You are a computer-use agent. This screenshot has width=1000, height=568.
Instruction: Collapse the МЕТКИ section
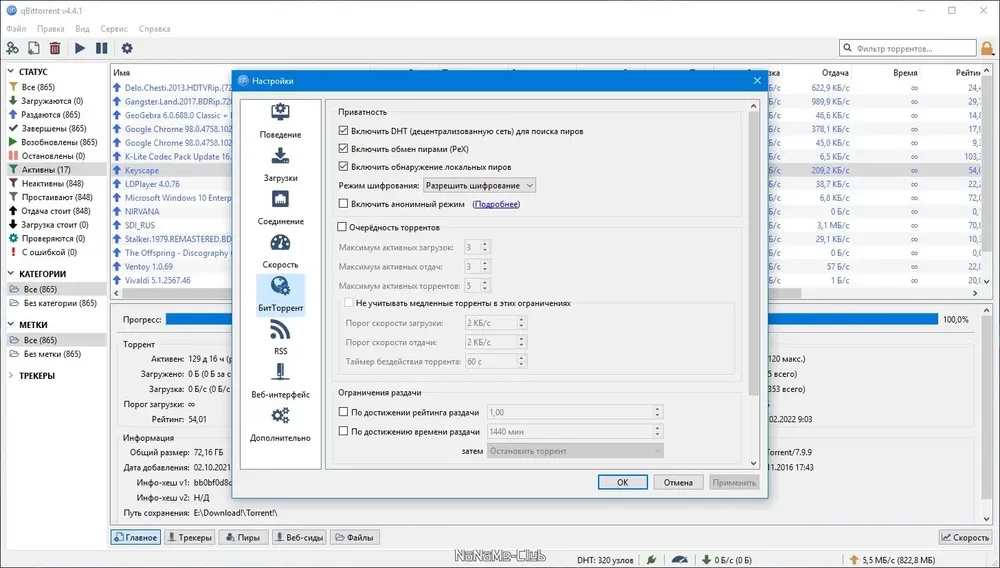pos(12,324)
